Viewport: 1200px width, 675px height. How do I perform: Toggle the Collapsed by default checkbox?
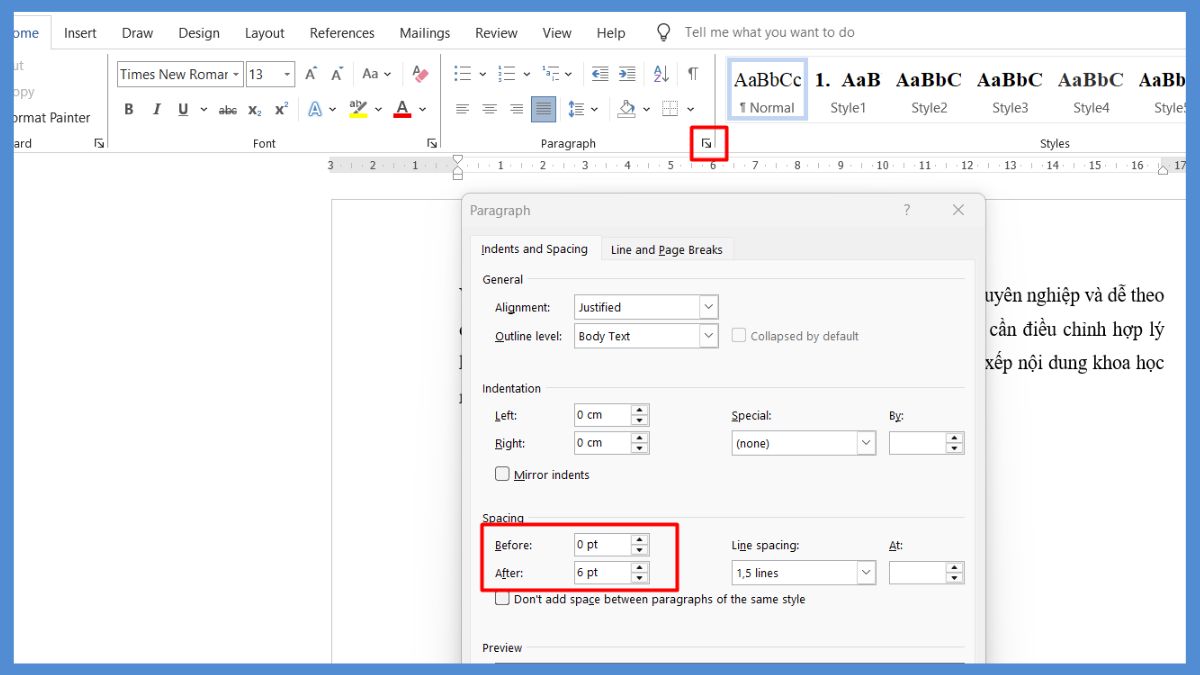point(739,336)
